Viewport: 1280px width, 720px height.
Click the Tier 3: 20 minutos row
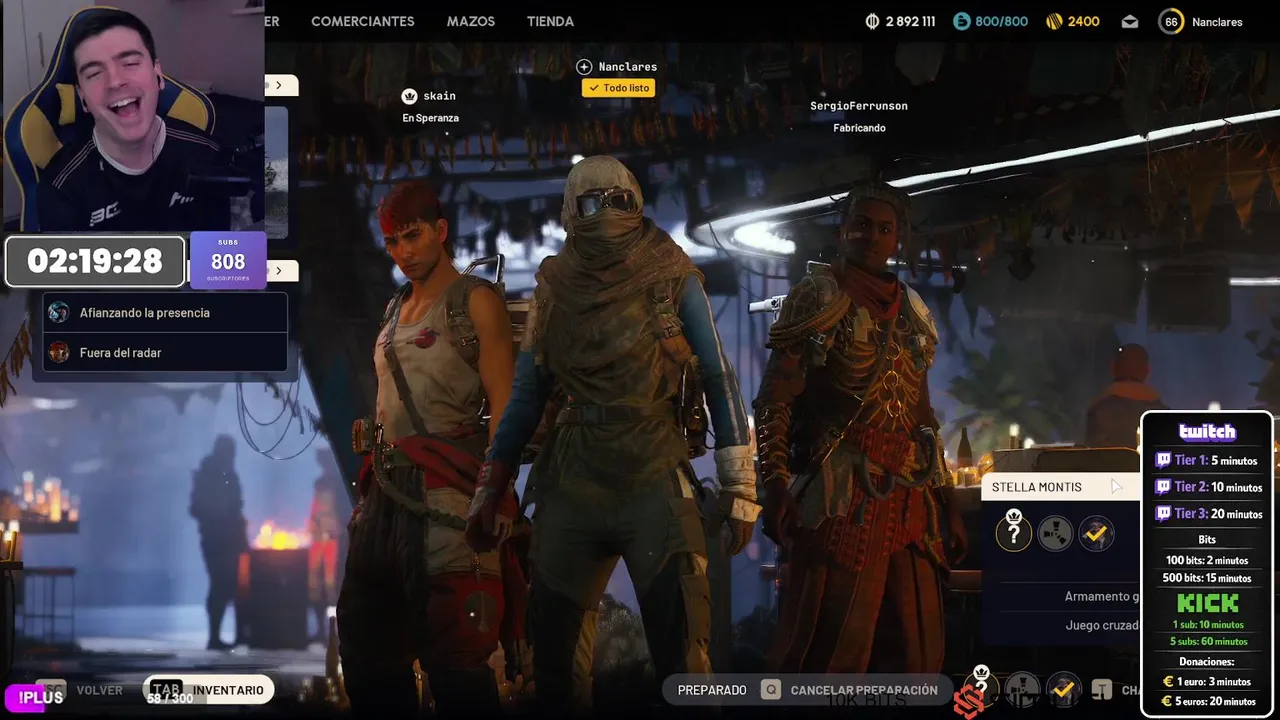click(x=1207, y=513)
